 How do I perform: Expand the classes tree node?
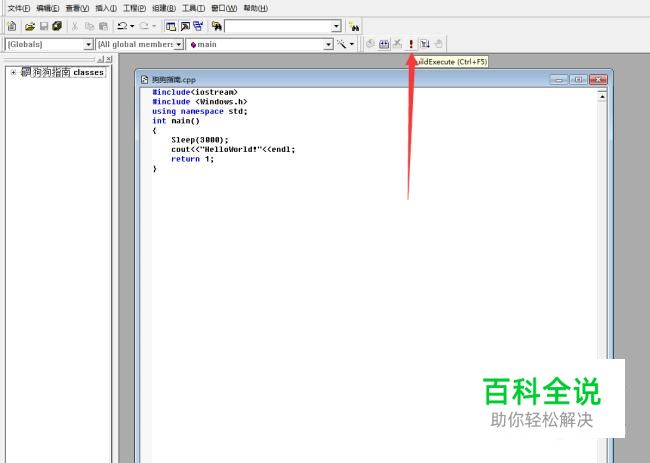pyautogui.click(x=13, y=73)
